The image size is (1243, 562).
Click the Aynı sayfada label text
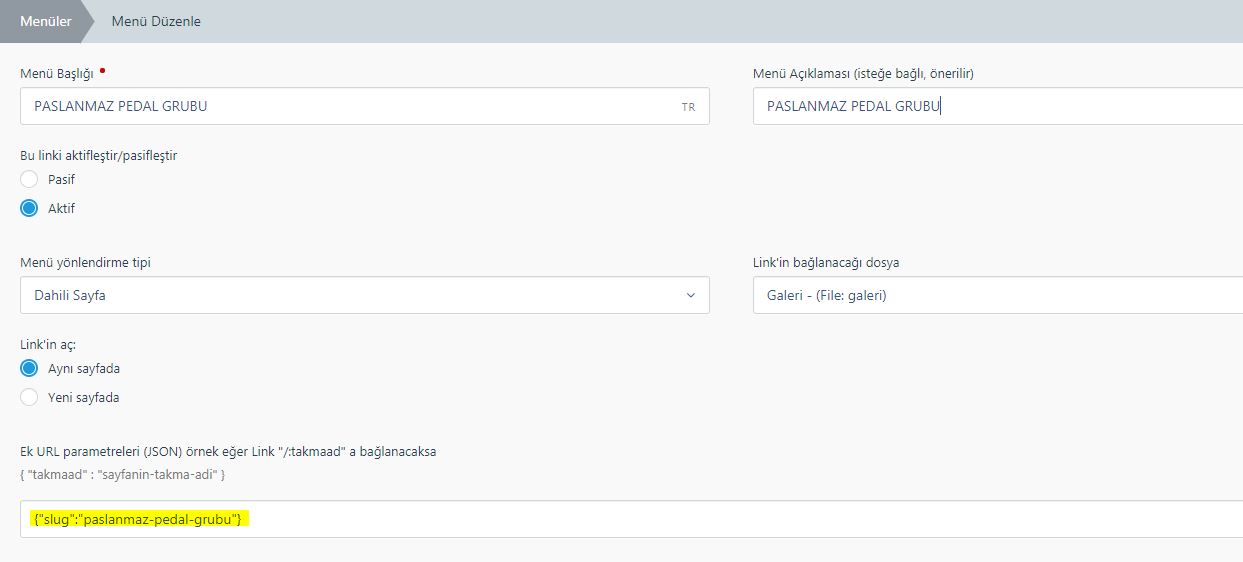coord(84,368)
